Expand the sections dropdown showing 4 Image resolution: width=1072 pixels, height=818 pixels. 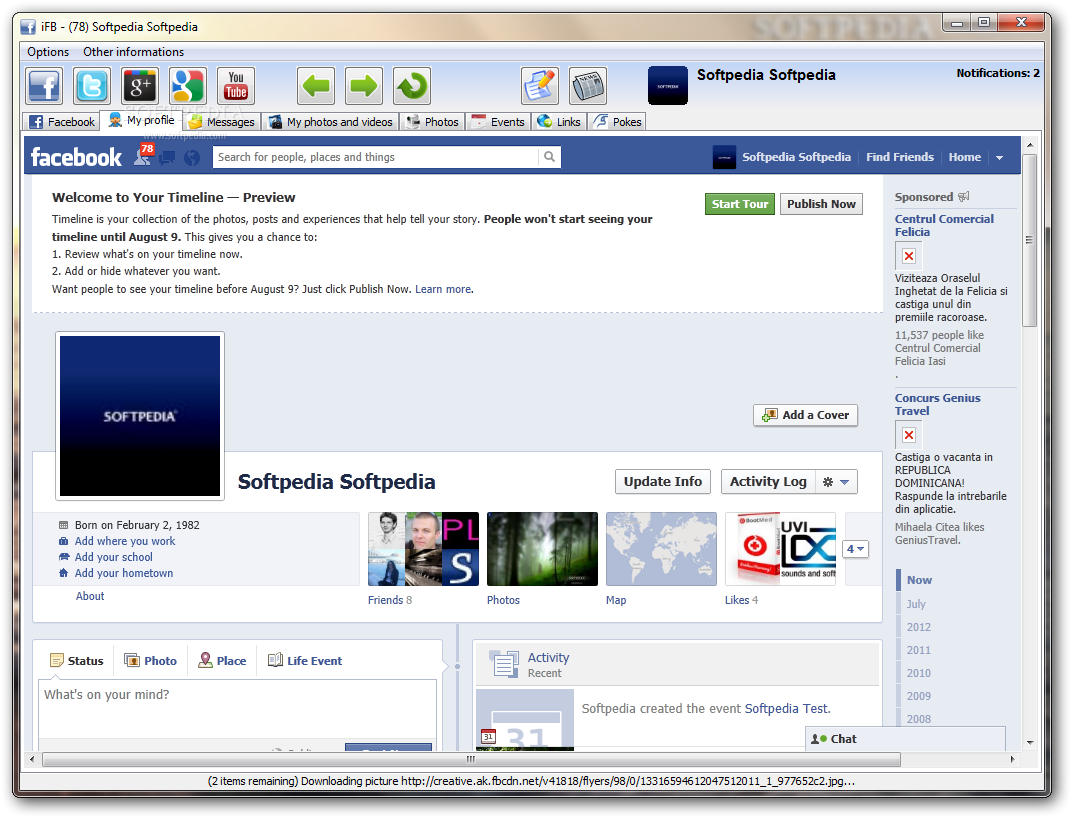pos(855,549)
